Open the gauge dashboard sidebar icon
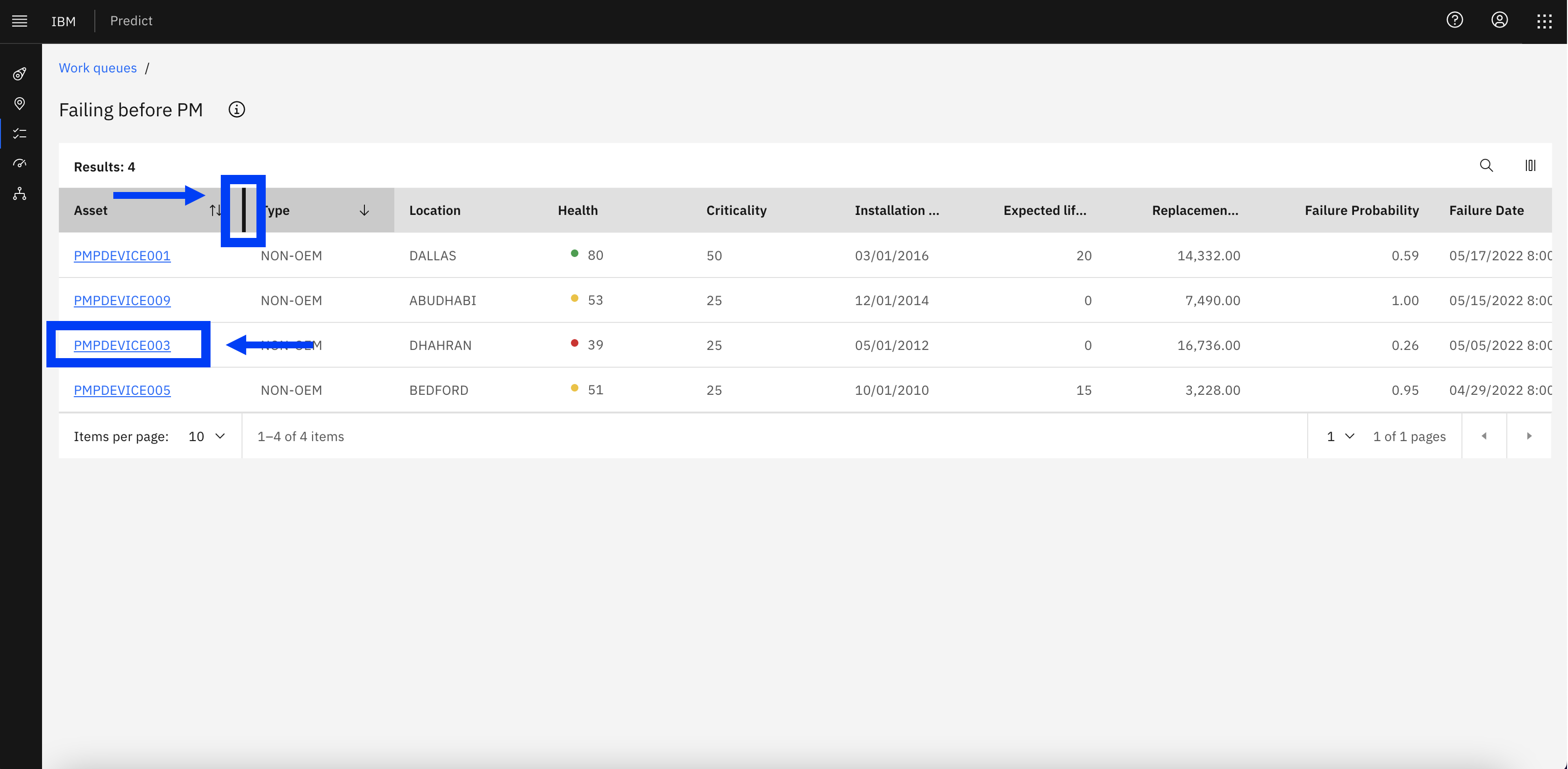 point(20,163)
